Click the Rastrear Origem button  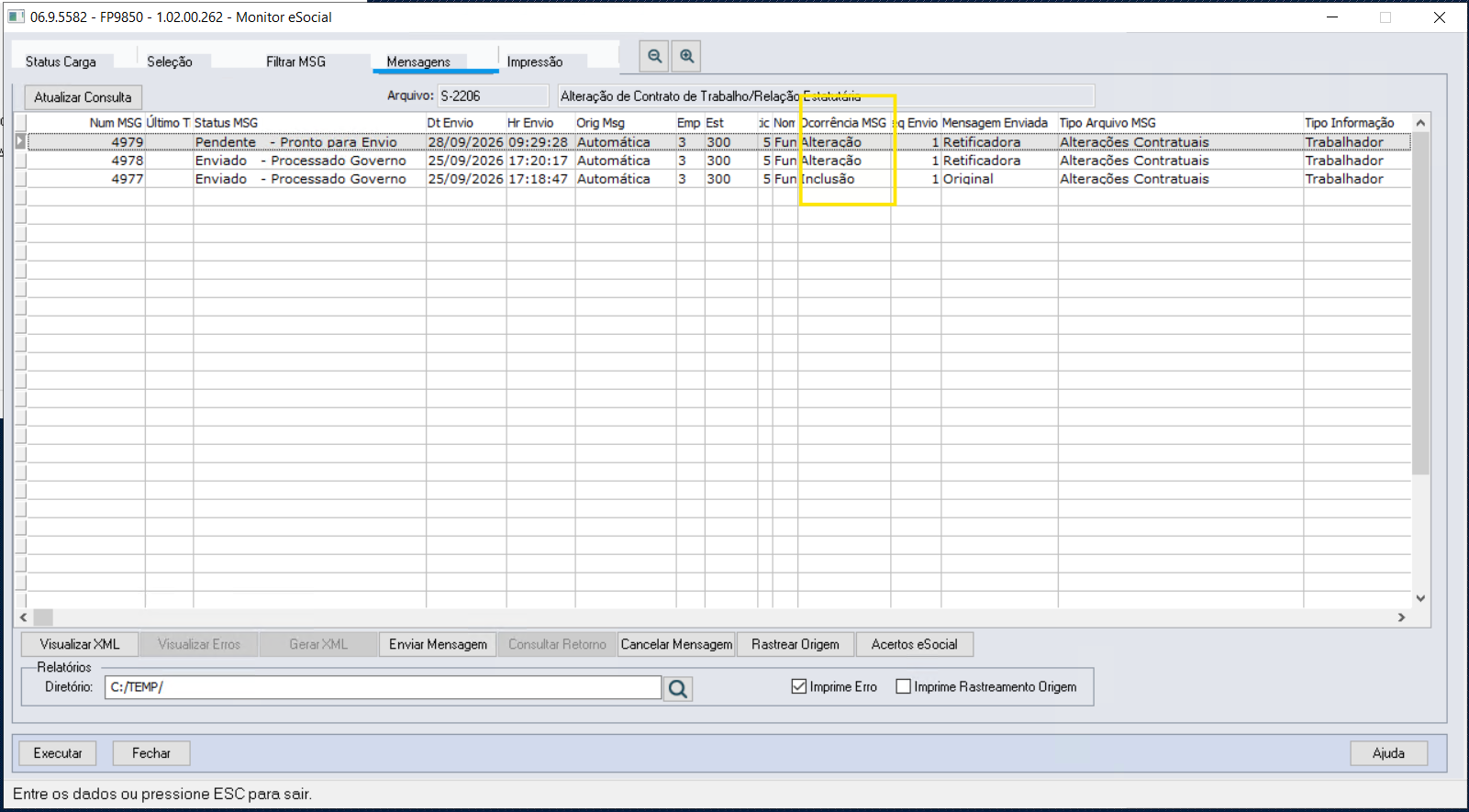coord(796,644)
